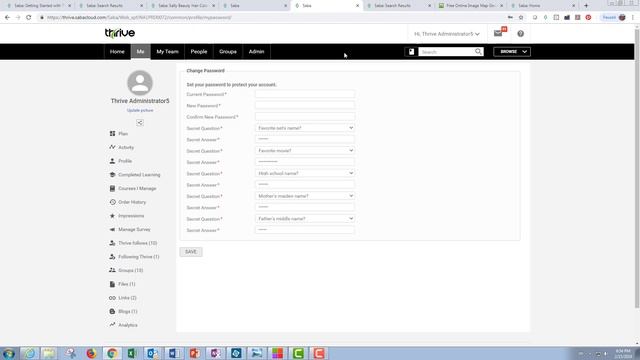640x360 pixels.
Task: Click the Thrive logo
Action: tap(120, 33)
